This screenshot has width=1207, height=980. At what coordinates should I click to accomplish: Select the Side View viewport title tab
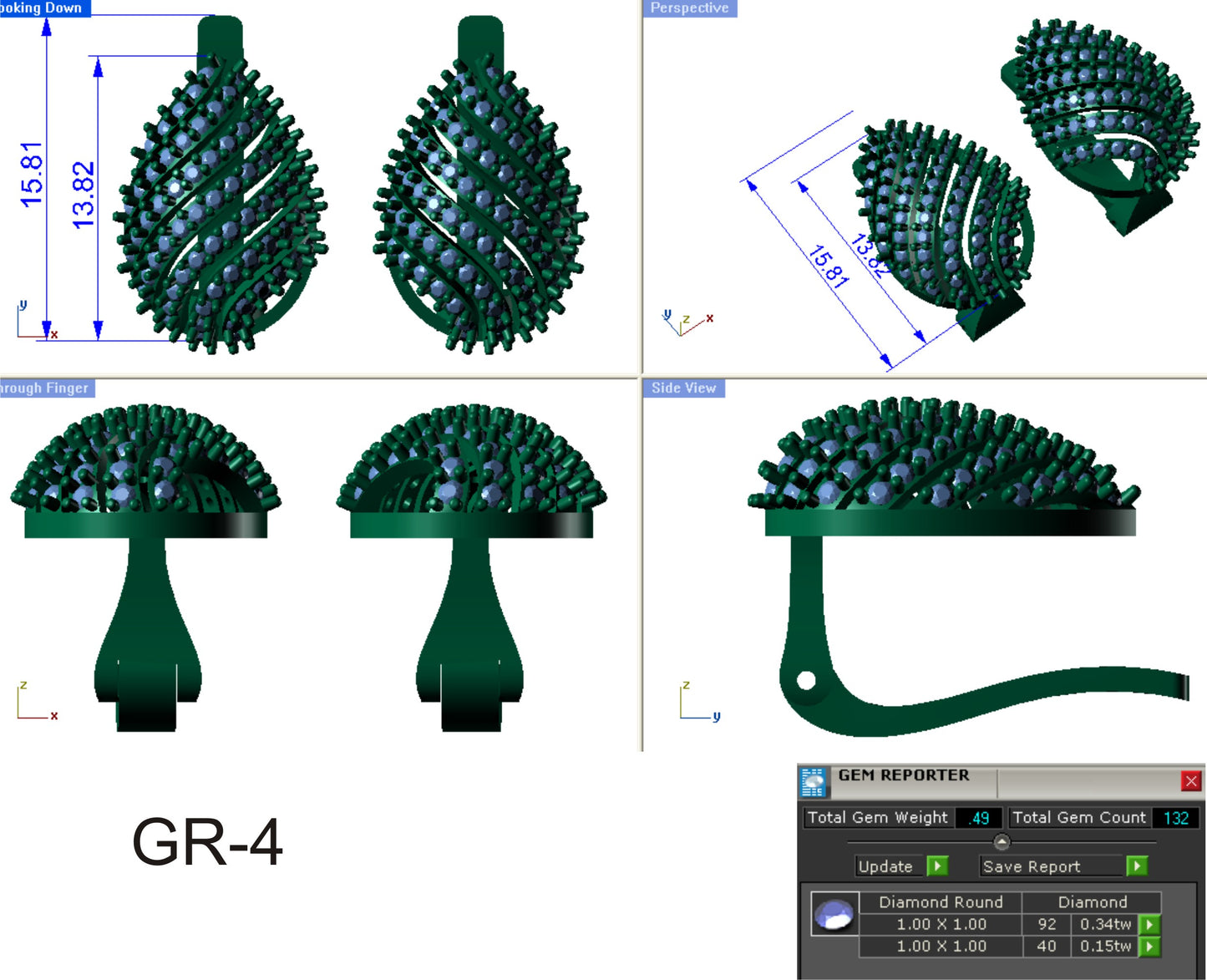[684, 388]
